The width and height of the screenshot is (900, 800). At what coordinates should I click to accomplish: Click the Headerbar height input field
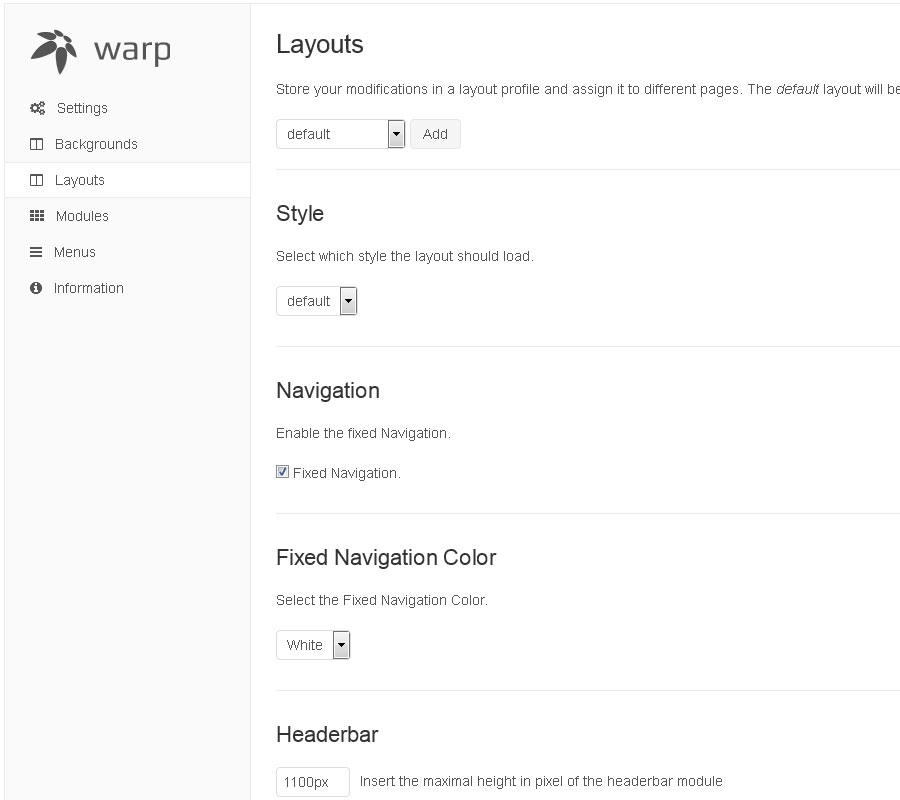(x=312, y=782)
